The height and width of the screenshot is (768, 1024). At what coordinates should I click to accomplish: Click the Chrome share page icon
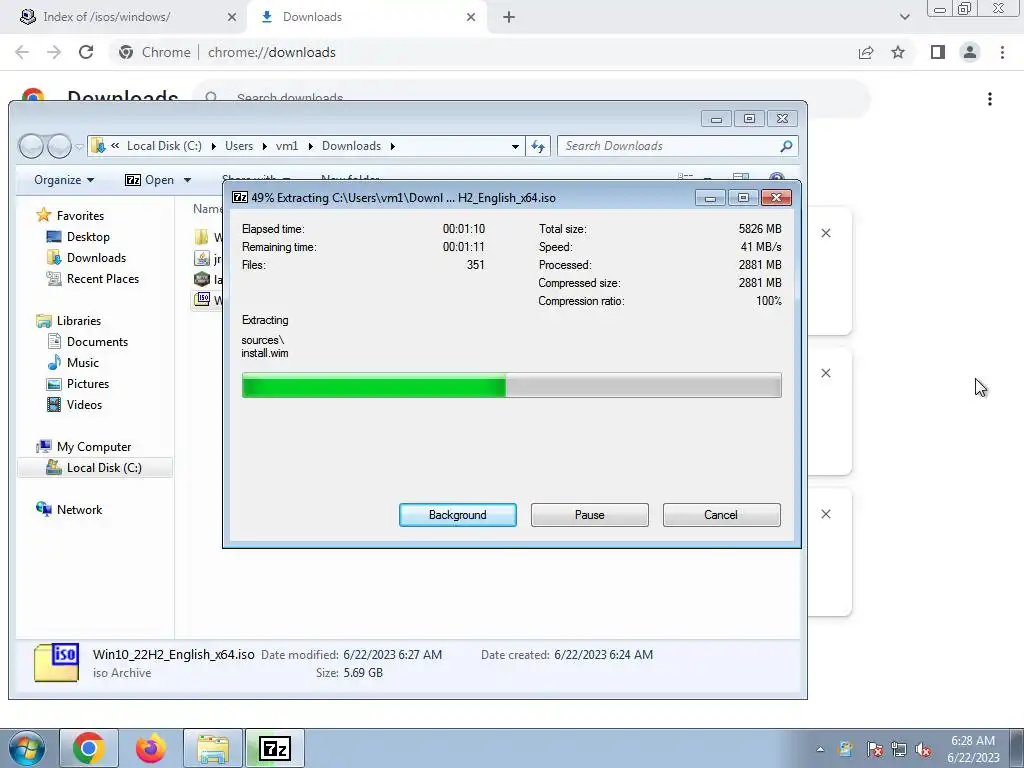click(866, 52)
